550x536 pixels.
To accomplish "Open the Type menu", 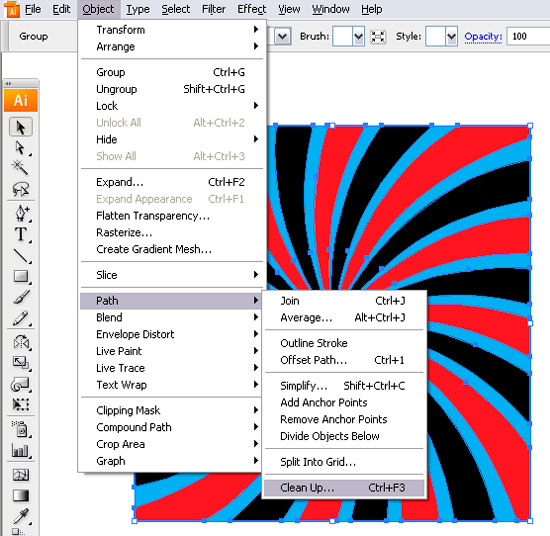I will tap(138, 9).
